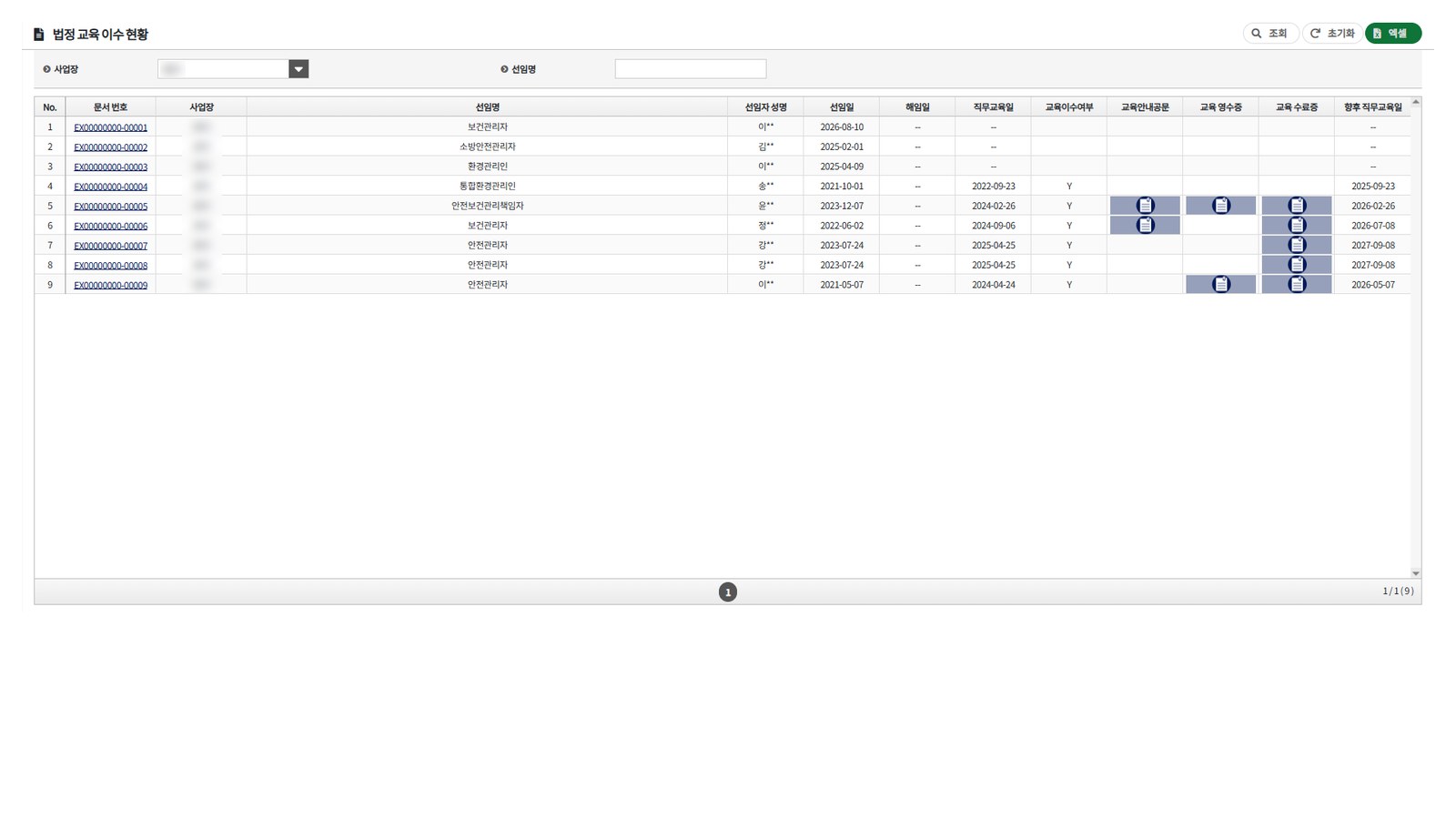View 교육 수료증 icon for EX00000000-00006
Image resolution: width=1456 pixels, height=819 pixels.
1297,225
